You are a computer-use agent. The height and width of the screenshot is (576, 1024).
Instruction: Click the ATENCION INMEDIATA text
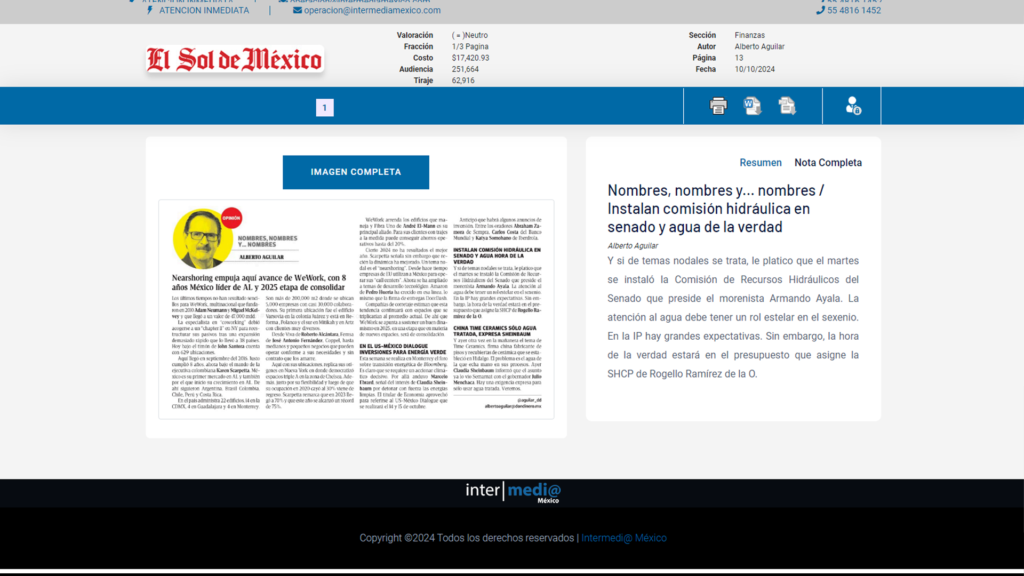204,10
